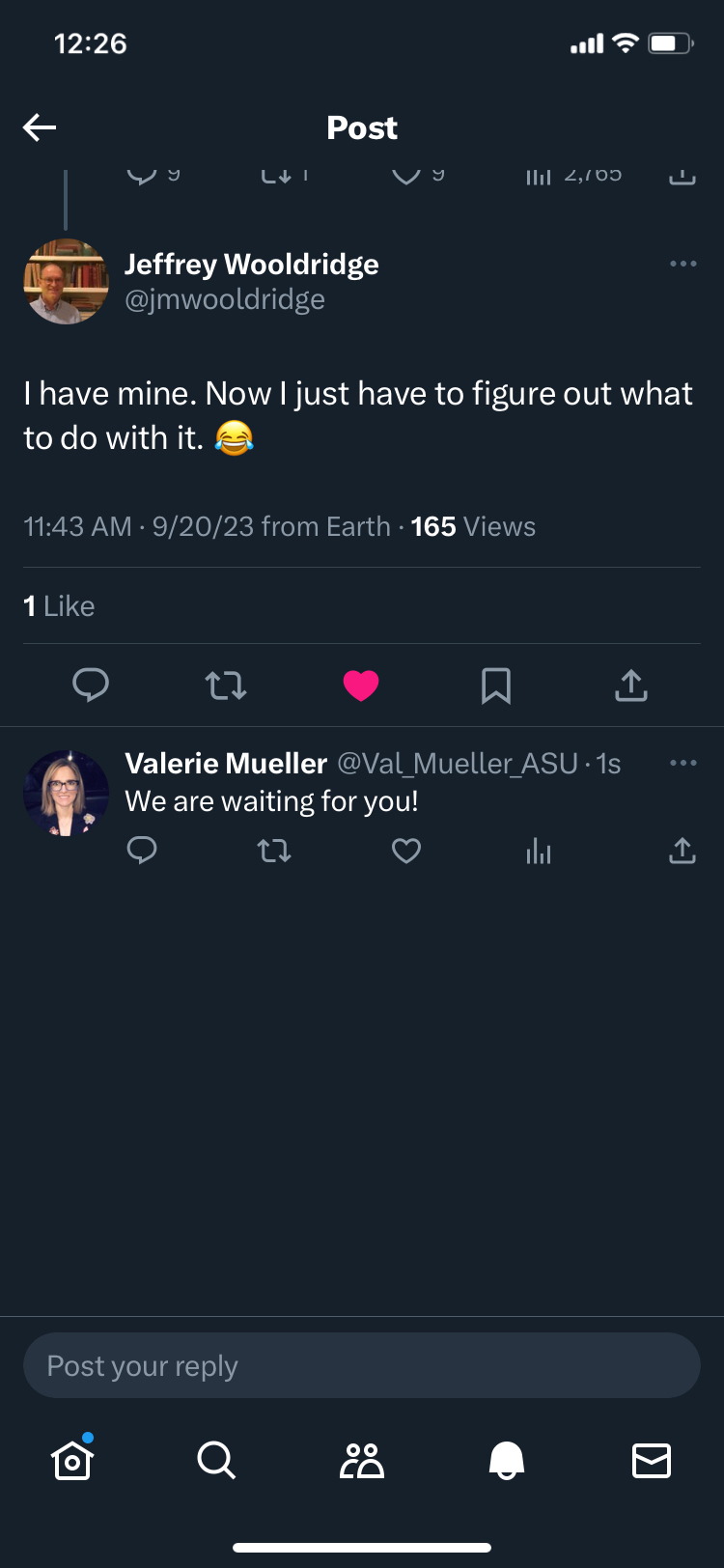Open the Notifications bell tab
This screenshot has height=1568, width=724.
507,1460
